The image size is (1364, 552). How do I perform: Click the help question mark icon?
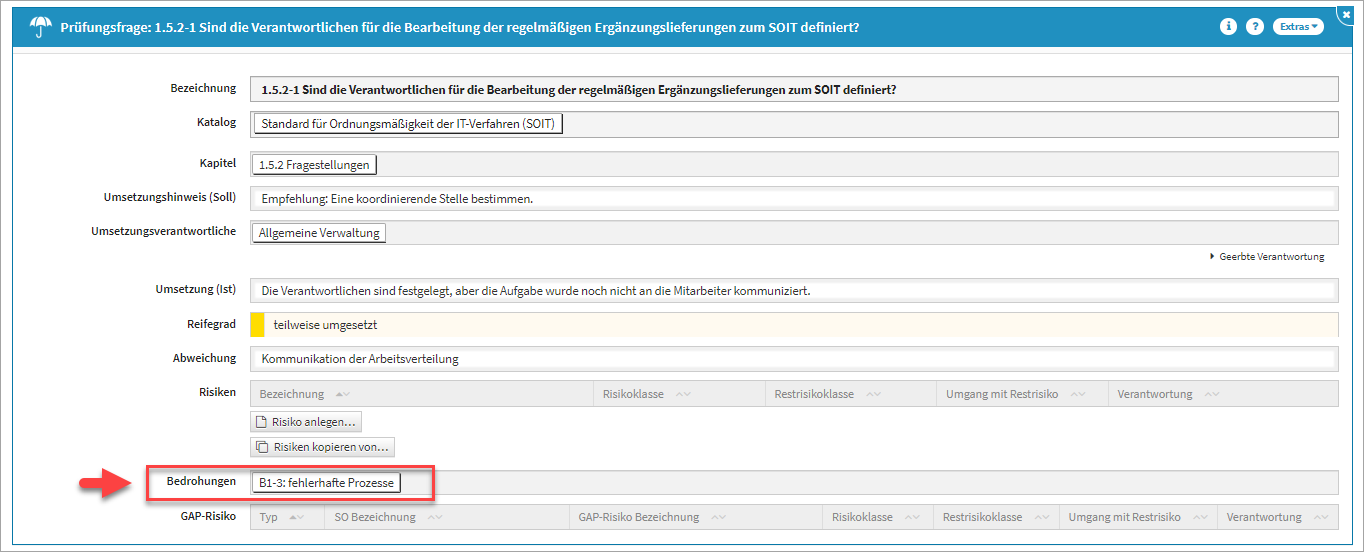pyautogui.click(x=1254, y=27)
